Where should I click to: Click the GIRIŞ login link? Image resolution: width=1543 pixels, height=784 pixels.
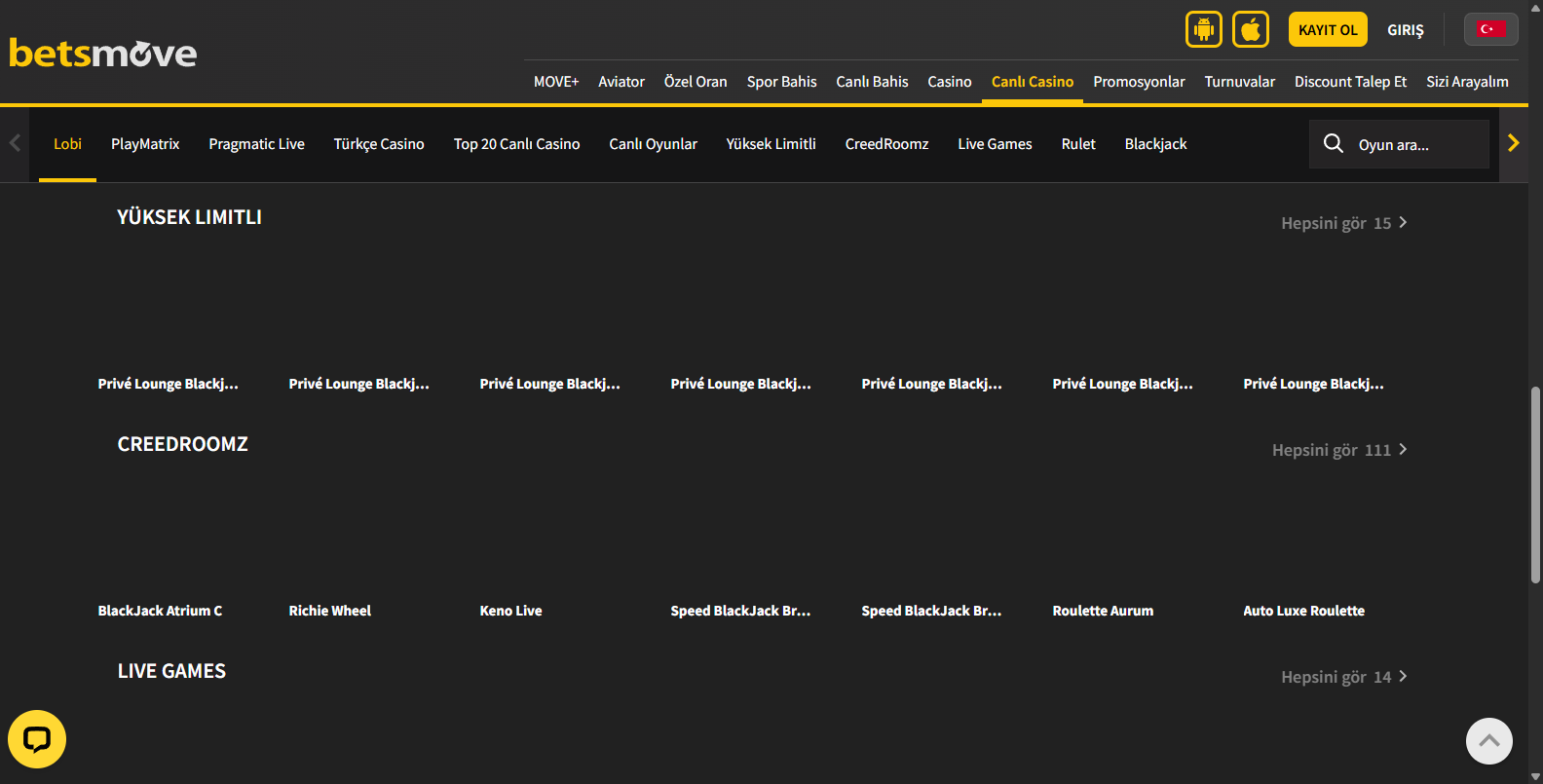[1405, 30]
